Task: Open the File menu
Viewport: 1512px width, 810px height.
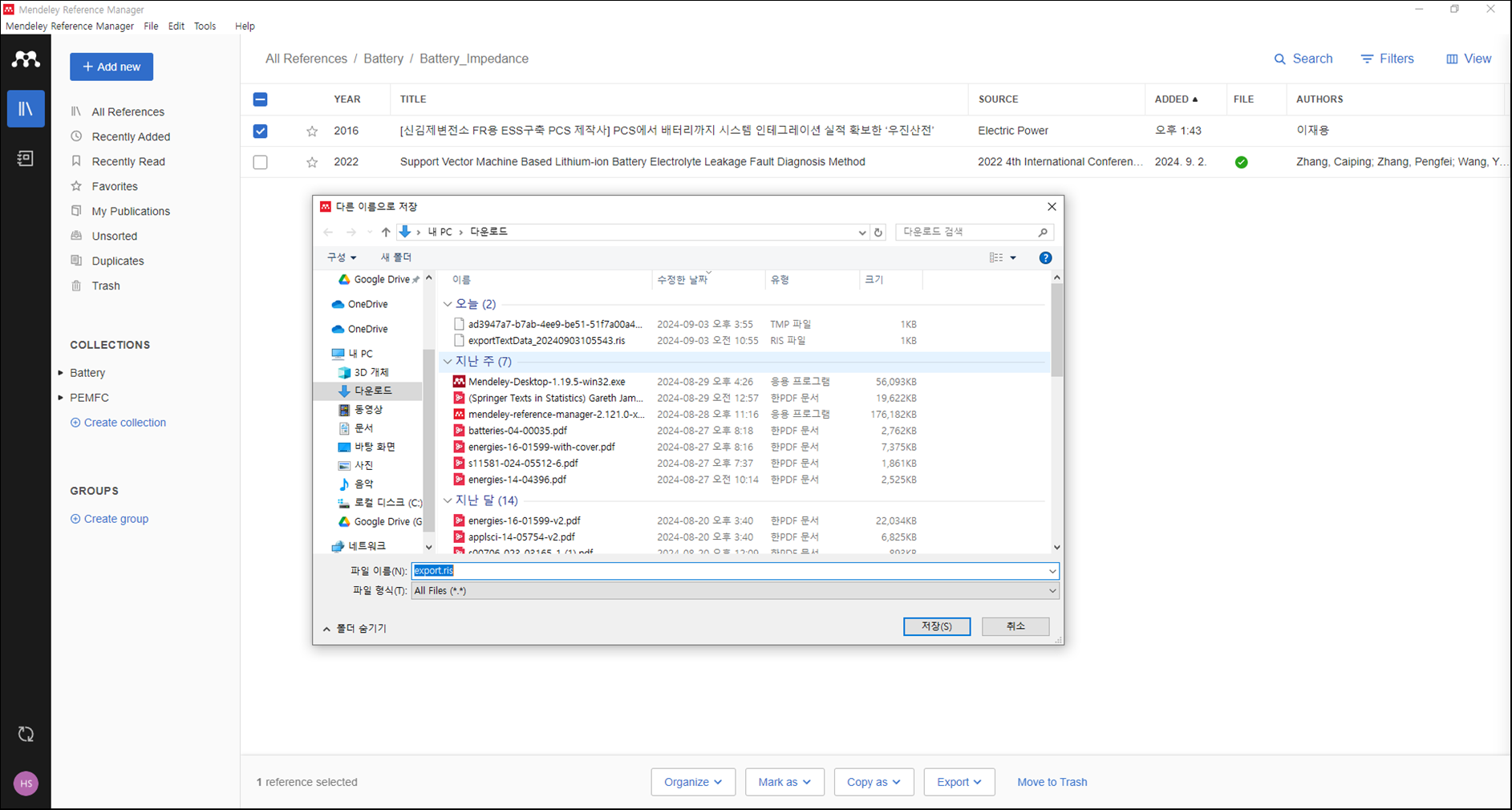Action: 151,26
